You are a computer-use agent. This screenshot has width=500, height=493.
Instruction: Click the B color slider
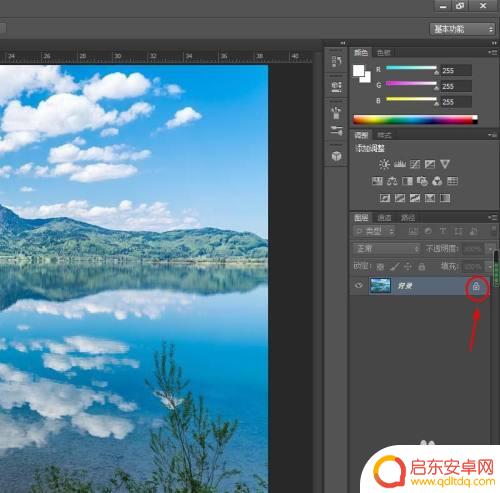(411, 99)
